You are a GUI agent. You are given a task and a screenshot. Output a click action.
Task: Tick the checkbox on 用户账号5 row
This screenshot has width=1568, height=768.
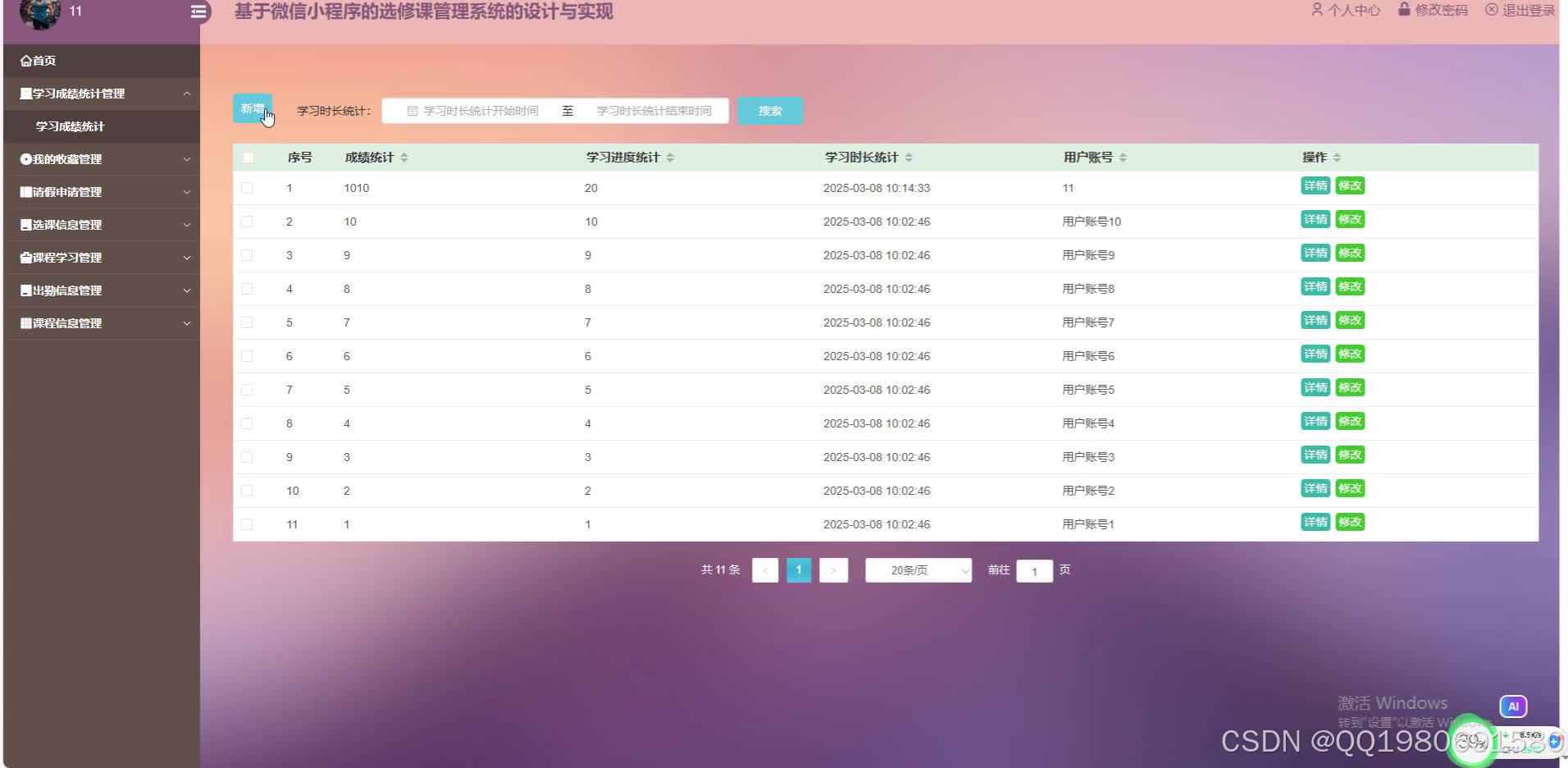[248, 389]
